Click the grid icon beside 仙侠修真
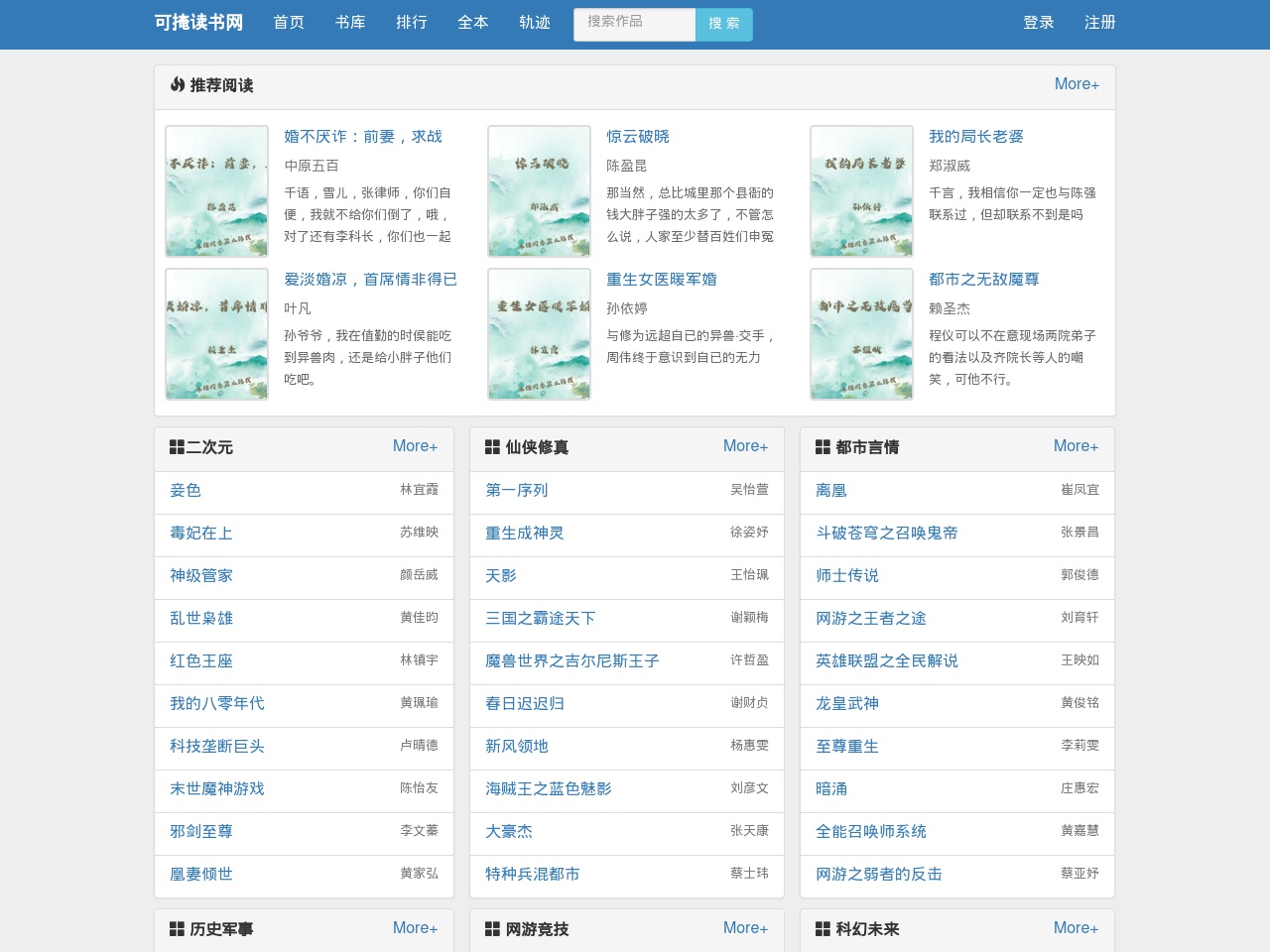Screen dimensions: 1270x952 click(x=492, y=447)
